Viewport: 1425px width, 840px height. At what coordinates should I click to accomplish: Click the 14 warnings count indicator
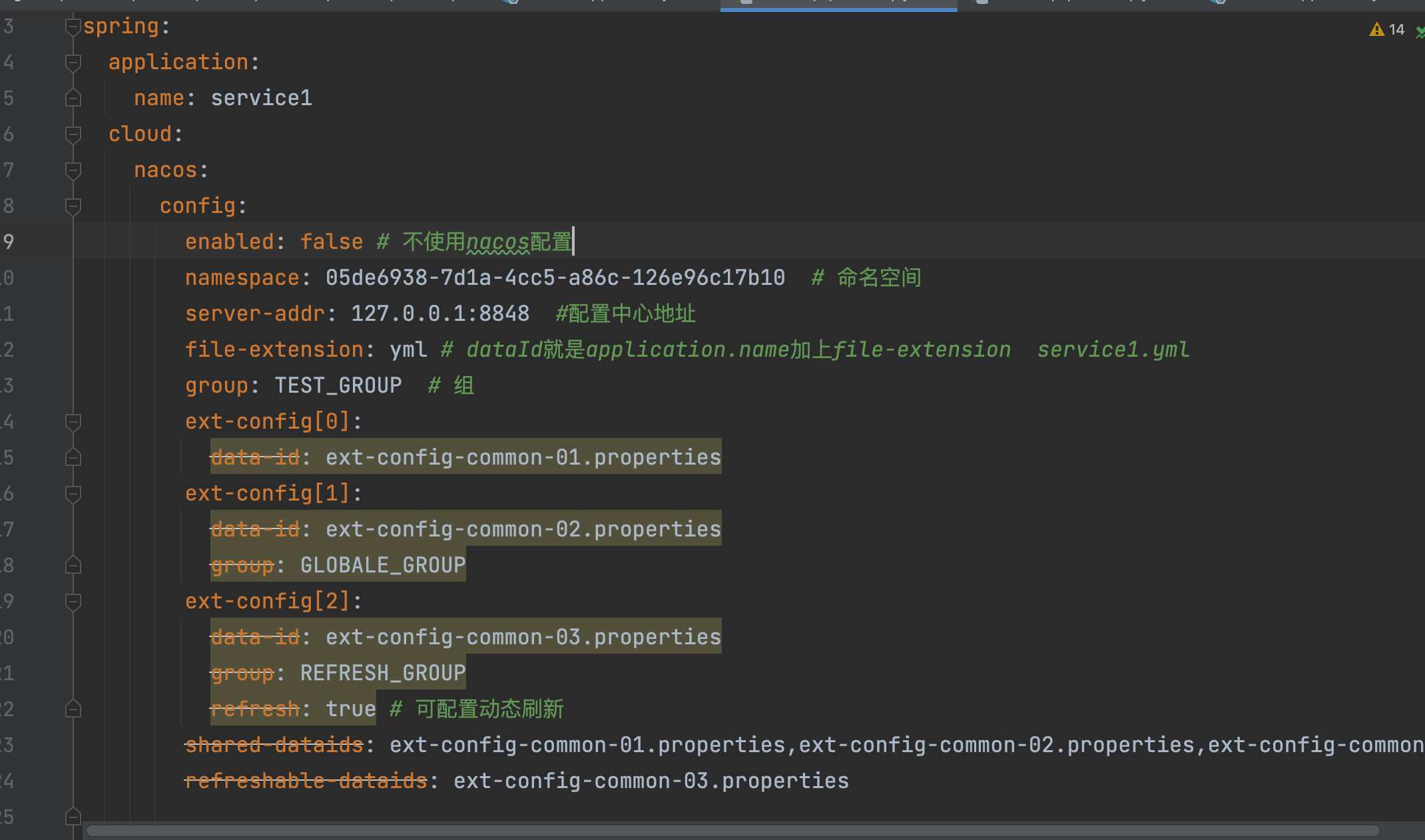pos(1396,30)
